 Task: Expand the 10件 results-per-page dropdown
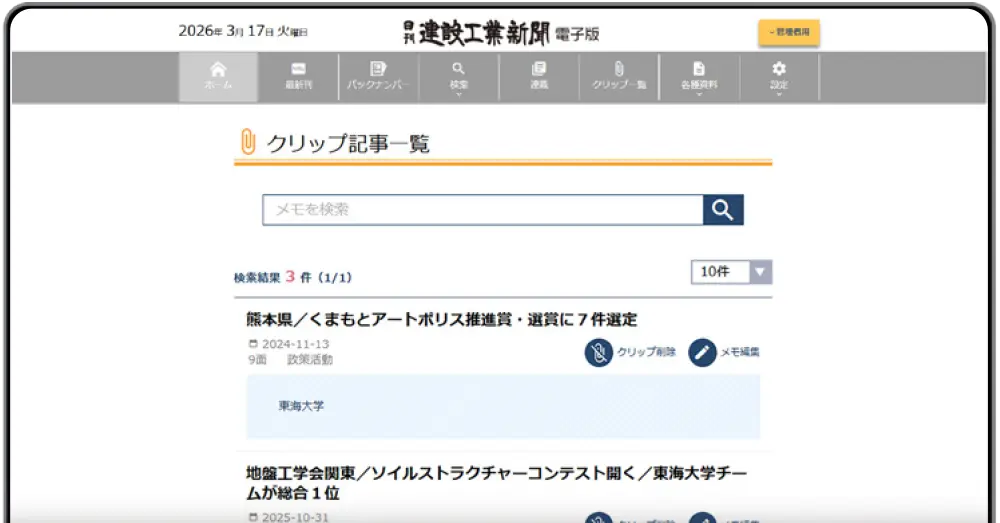click(731, 272)
